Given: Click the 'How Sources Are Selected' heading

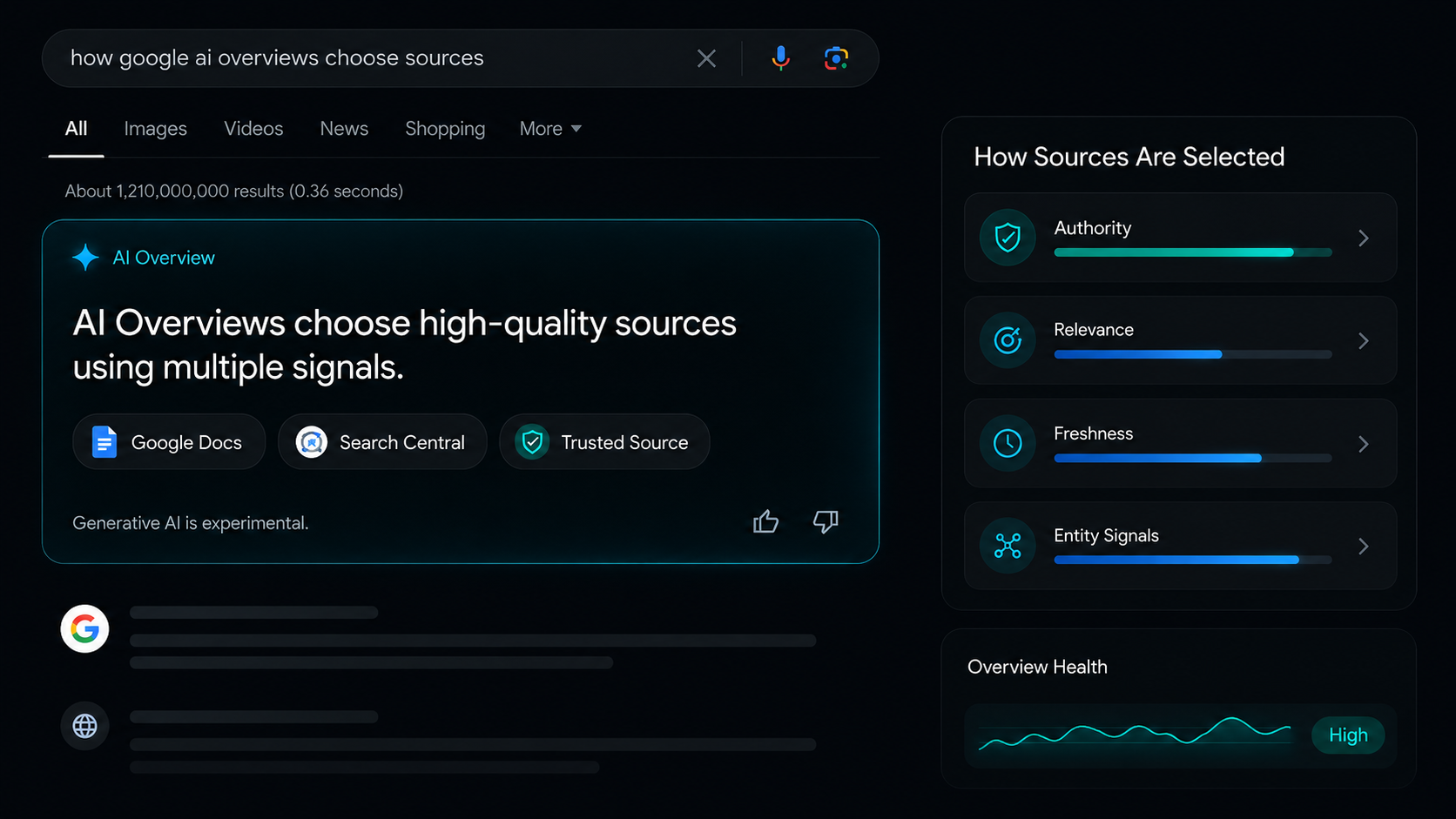Looking at the screenshot, I should click(x=1129, y=157).
